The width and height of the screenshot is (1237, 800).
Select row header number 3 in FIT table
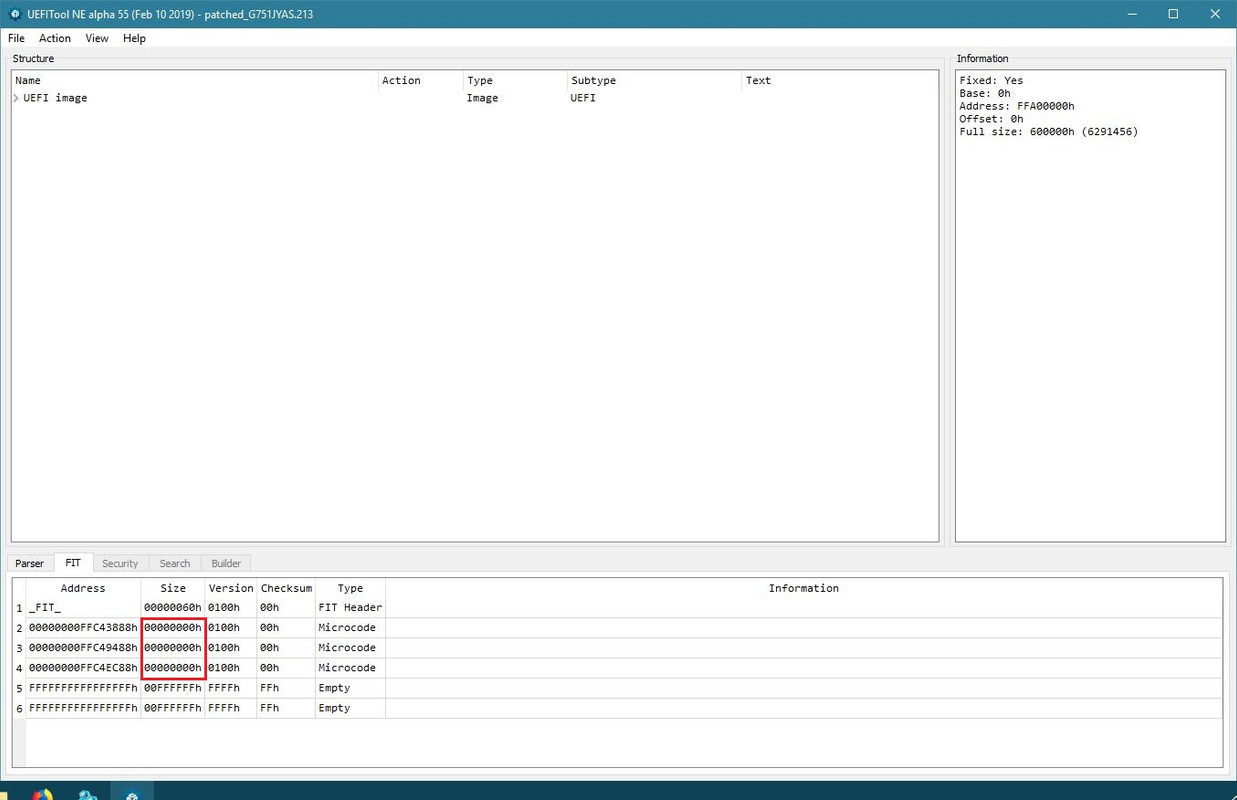coord(19,648)
